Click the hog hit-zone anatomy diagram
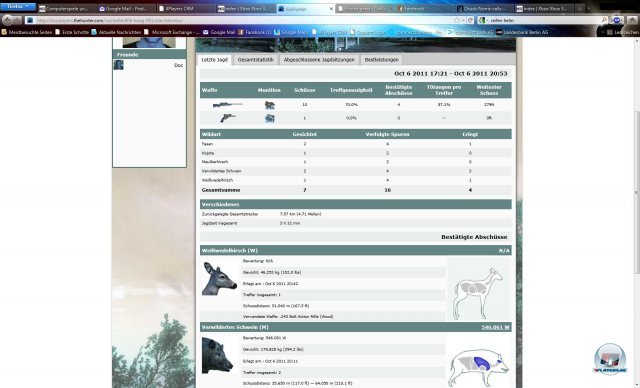 478,368
